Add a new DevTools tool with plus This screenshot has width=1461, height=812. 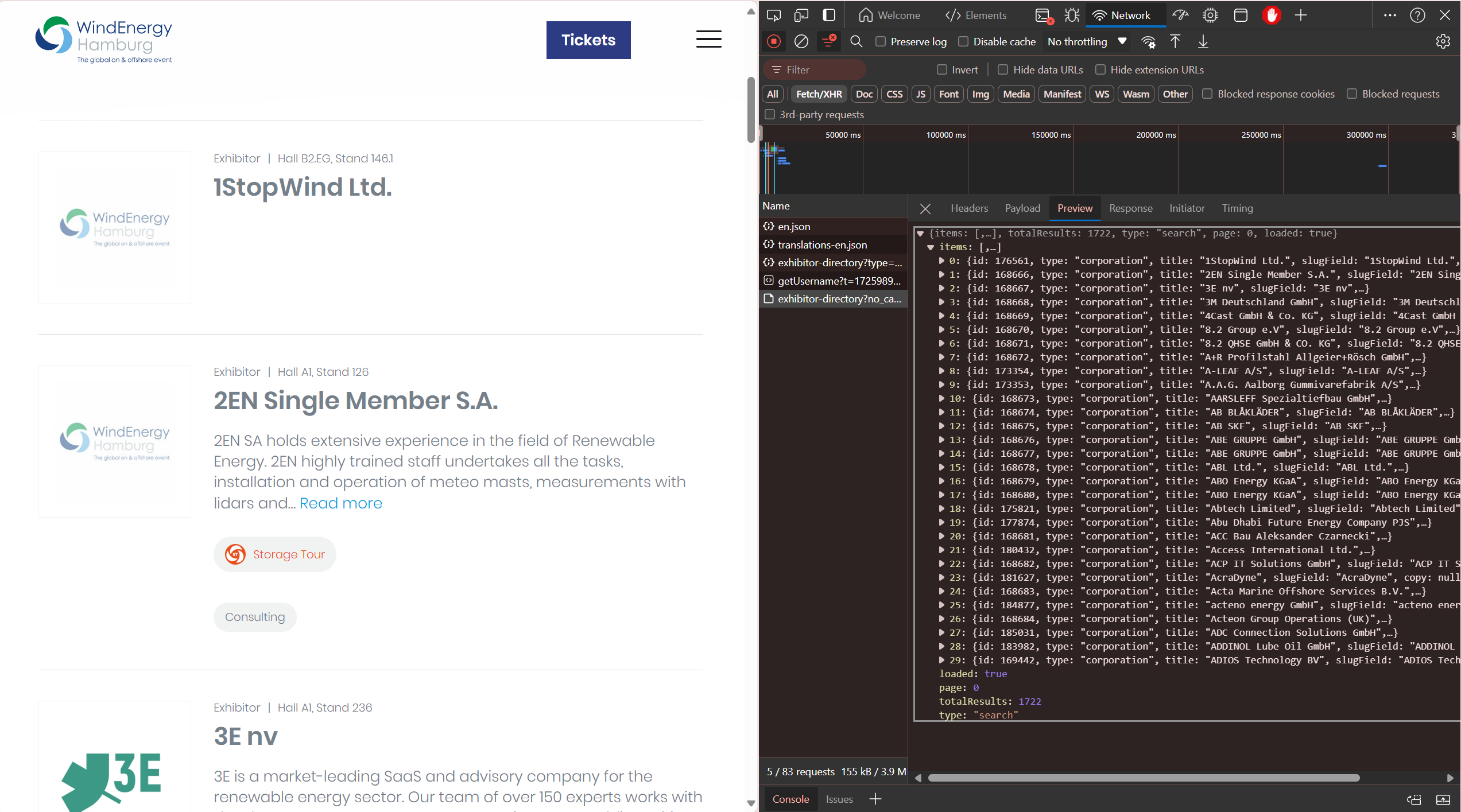[1301, 15]
